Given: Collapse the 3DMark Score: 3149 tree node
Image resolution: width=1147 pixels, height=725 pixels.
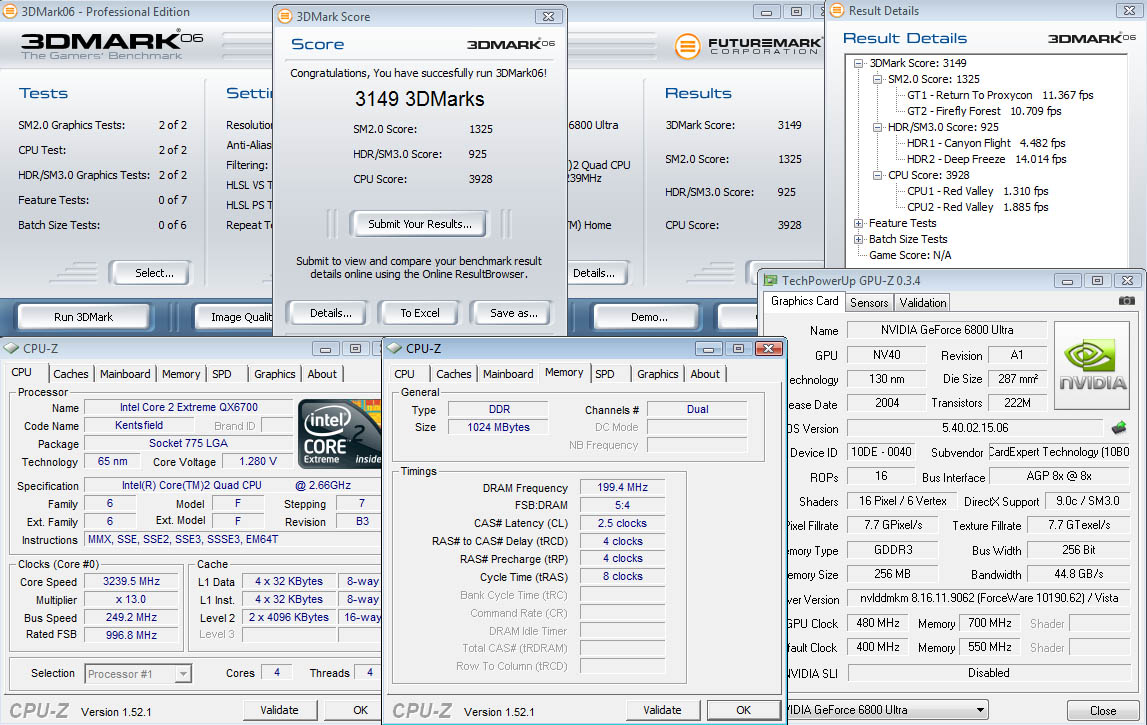Looking at the screenshot, I should (x=859, y=63).
